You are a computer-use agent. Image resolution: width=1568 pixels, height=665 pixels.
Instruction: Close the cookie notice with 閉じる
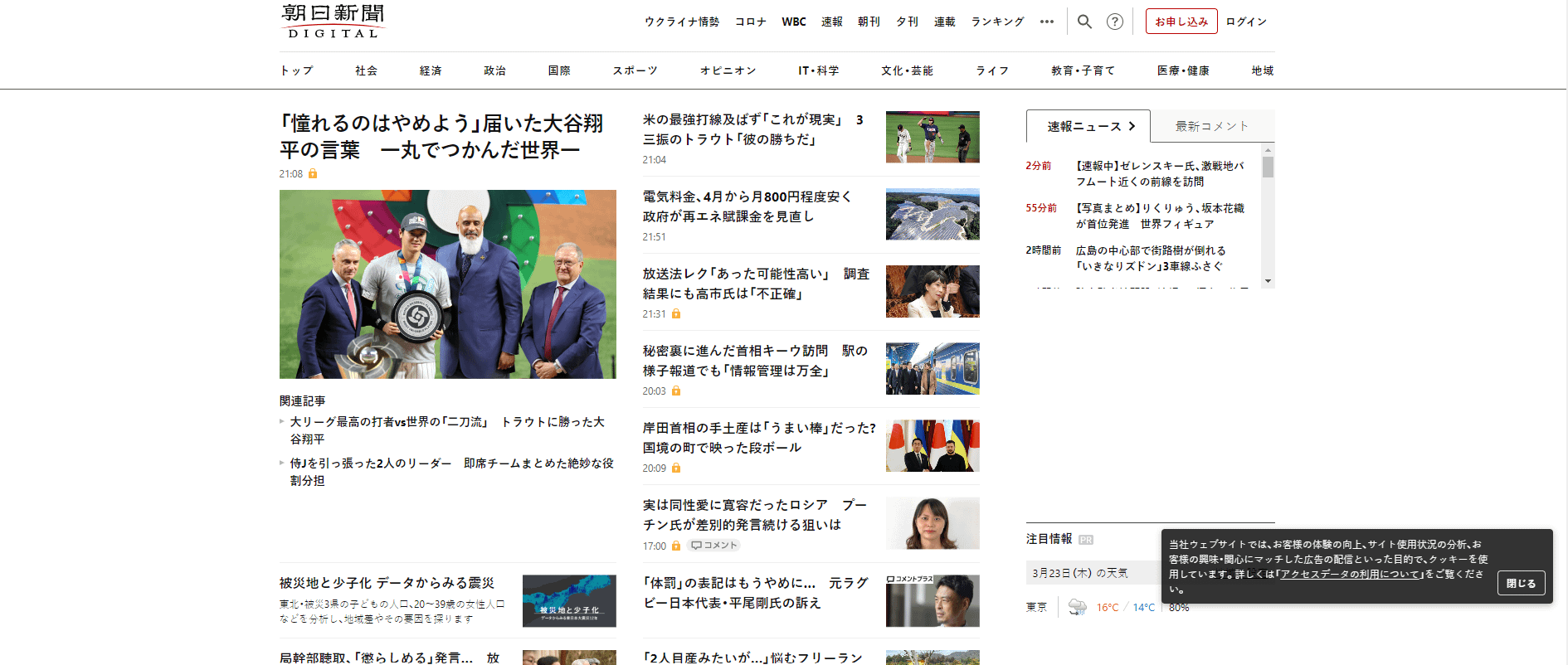point(1522,583)
